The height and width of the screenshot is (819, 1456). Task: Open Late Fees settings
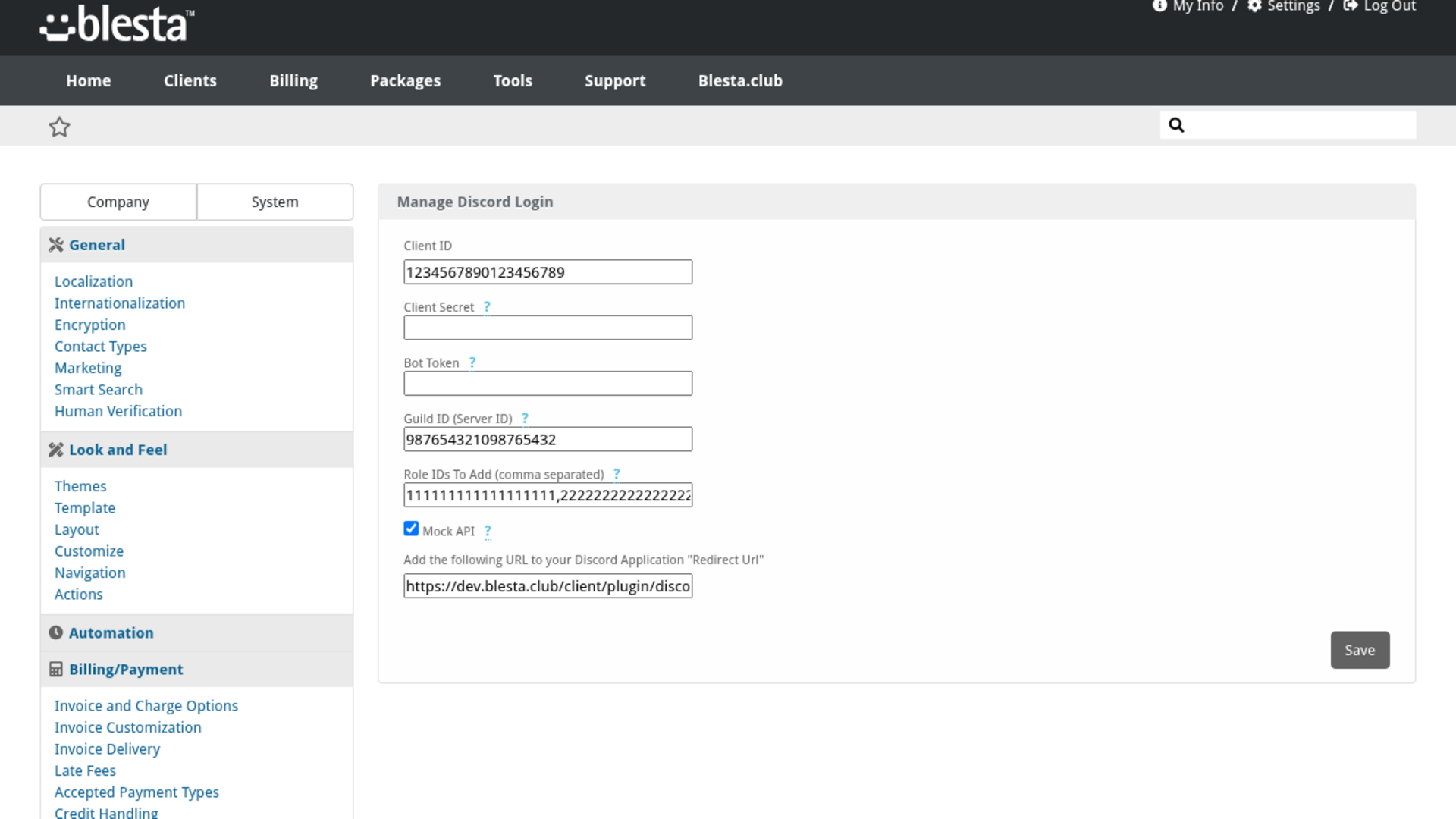click(85, 770)
